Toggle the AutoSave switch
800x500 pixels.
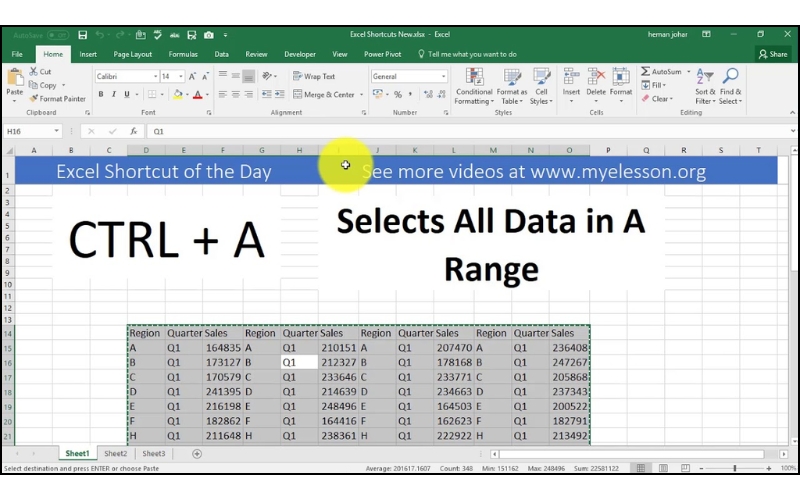tap(57, 35)
